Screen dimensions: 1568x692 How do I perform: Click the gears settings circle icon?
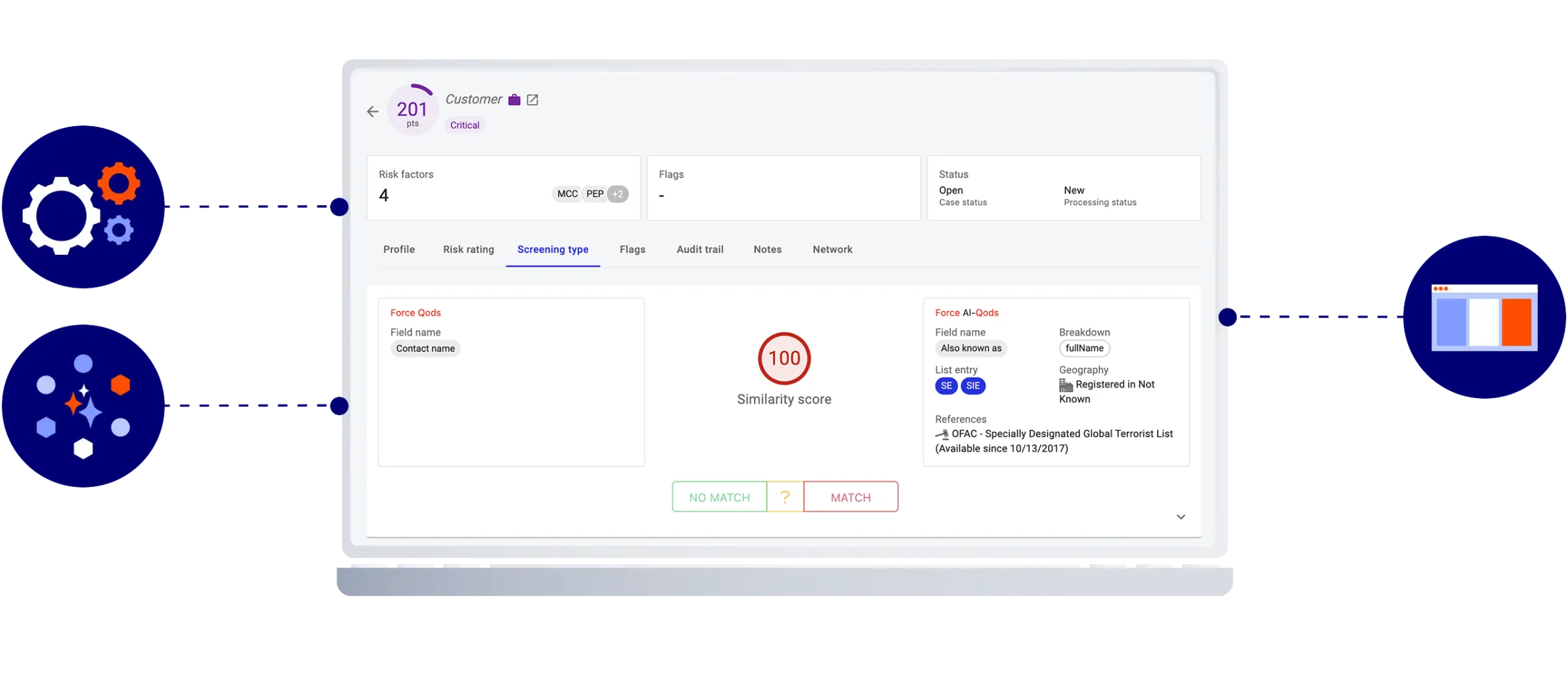pyautogui.click(x=83, y=207)
